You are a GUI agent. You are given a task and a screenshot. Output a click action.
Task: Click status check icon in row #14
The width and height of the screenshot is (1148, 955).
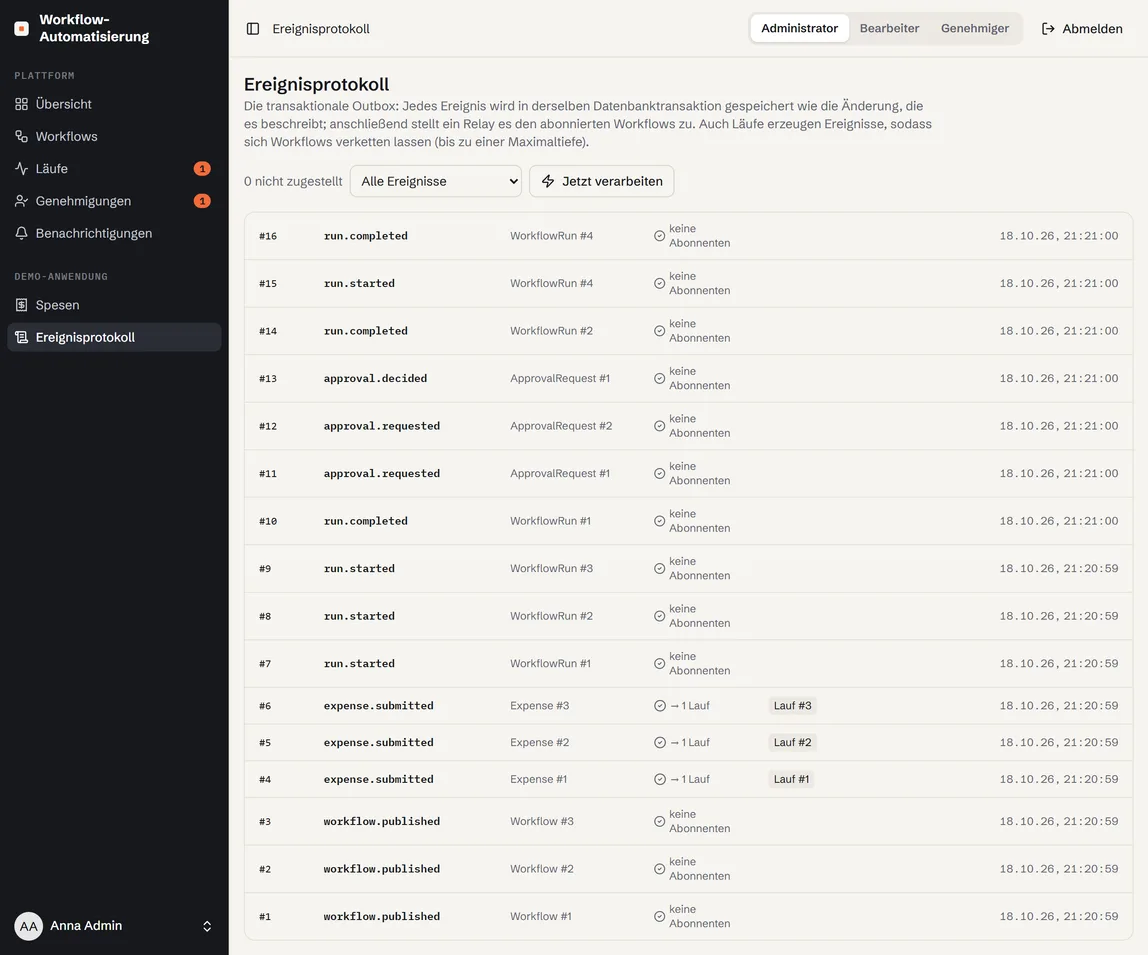pos(660,331)
